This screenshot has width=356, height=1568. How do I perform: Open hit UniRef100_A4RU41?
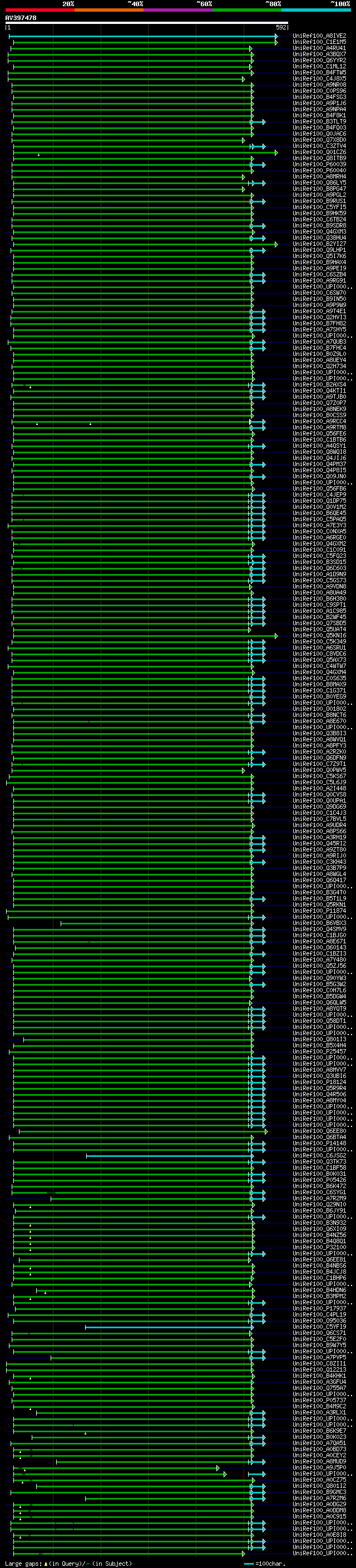319,48
